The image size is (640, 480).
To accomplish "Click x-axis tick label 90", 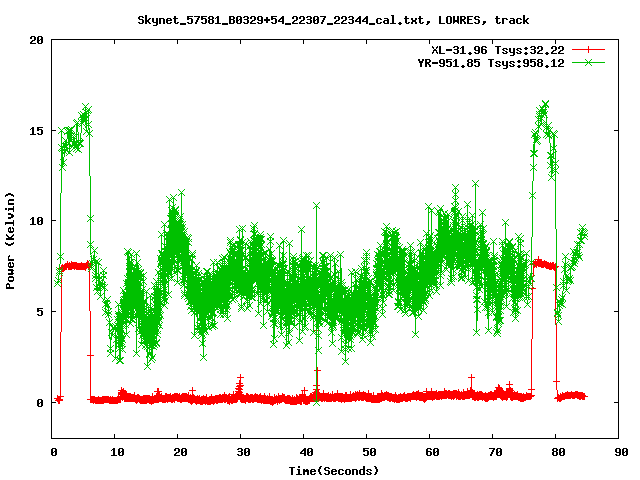I will pos(621,452).
